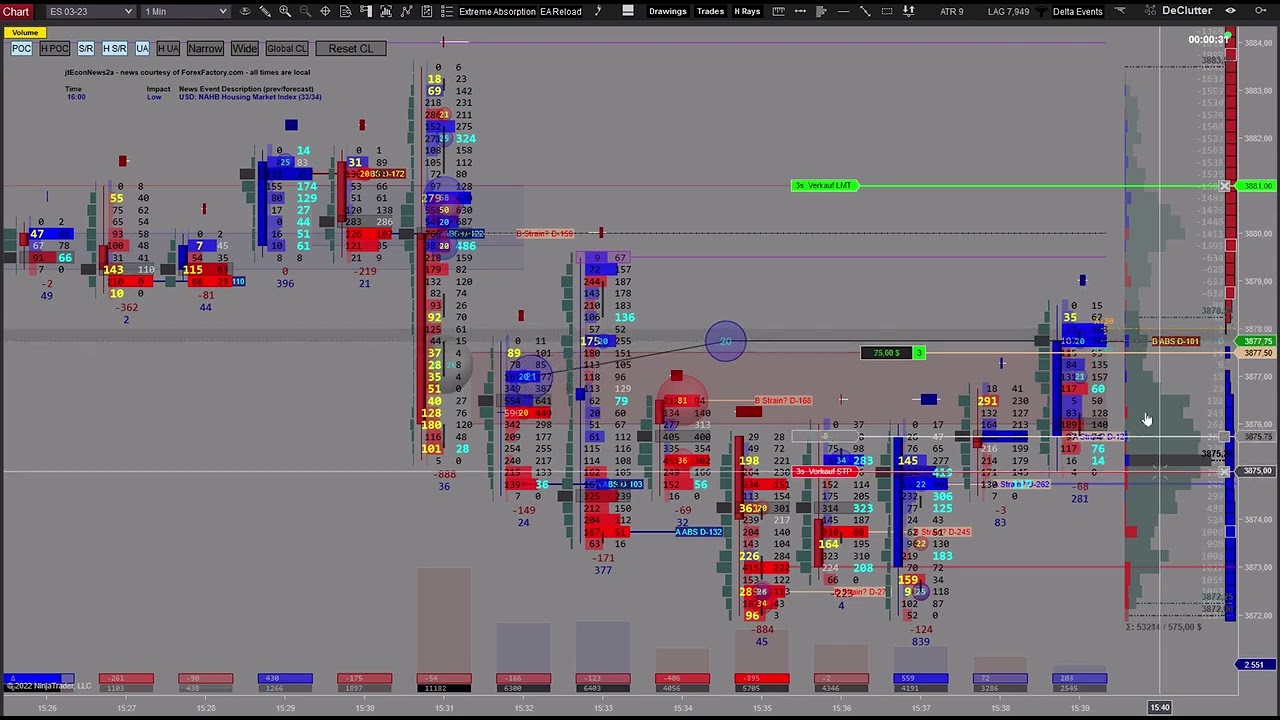Select the dashed rectangle tool
The width and height of the screenshot is (1280, 720).
click(887, 11)
